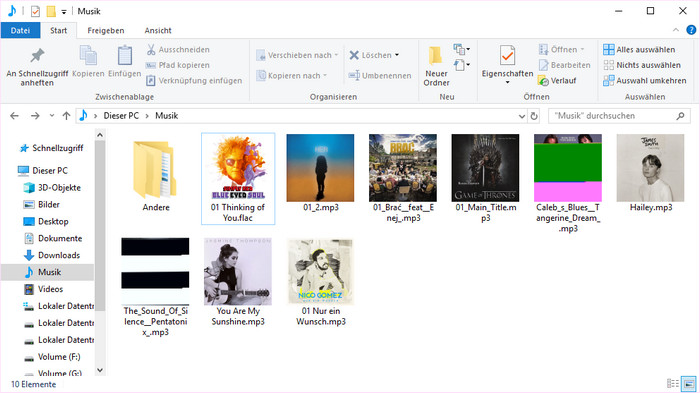The image size is (700, 393).
Task: Click the search magnifier icon
Action: point(680,116)
